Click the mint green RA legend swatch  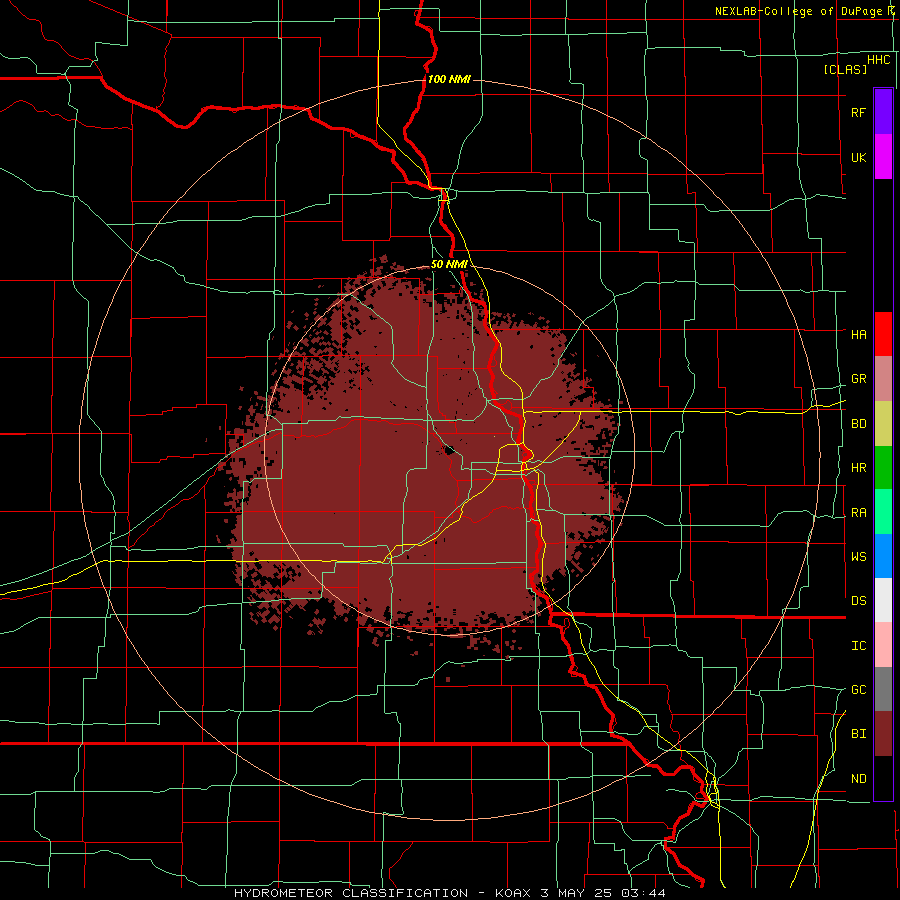[883, 512]
